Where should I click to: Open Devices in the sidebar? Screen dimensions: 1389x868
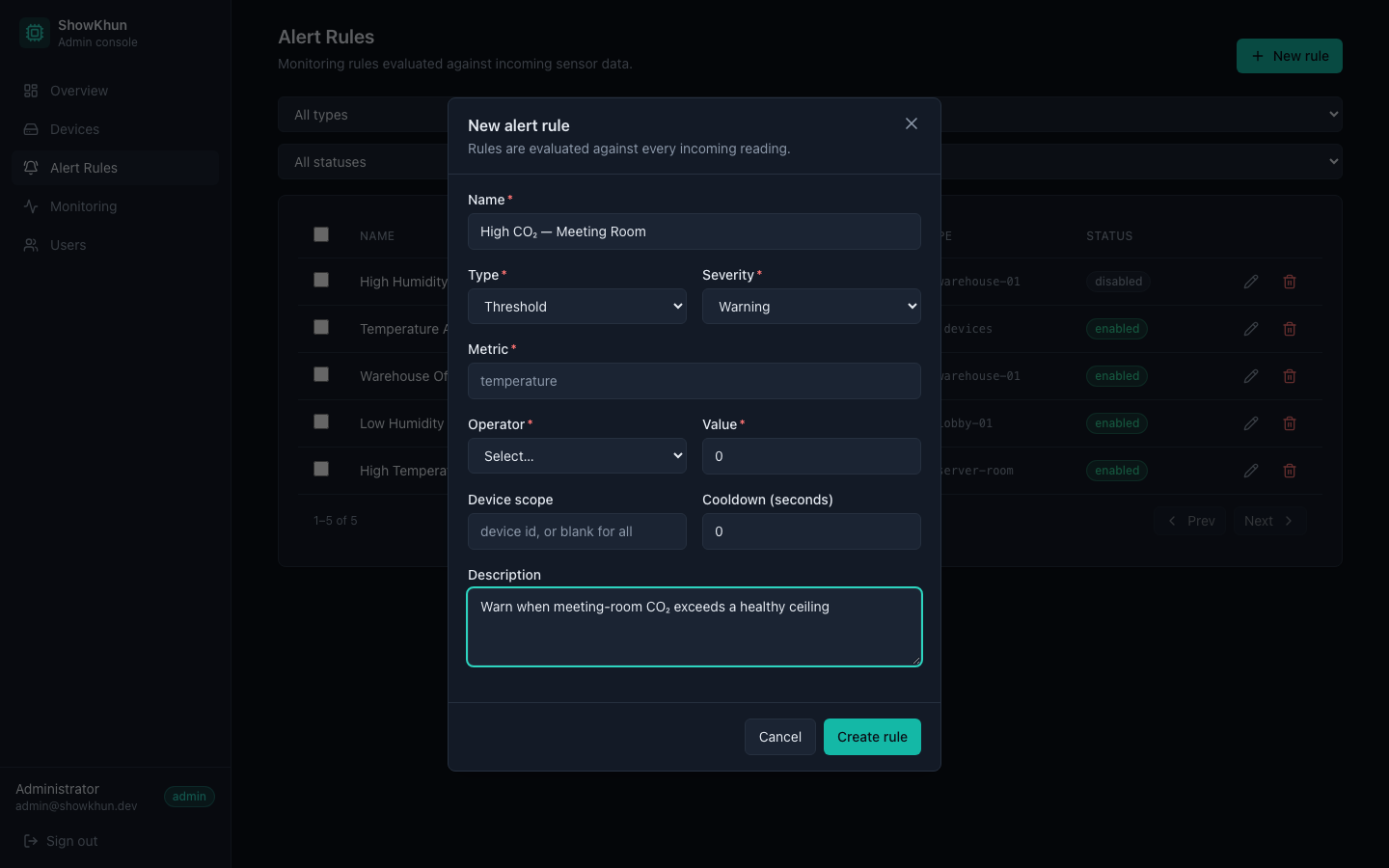point(116,129)
